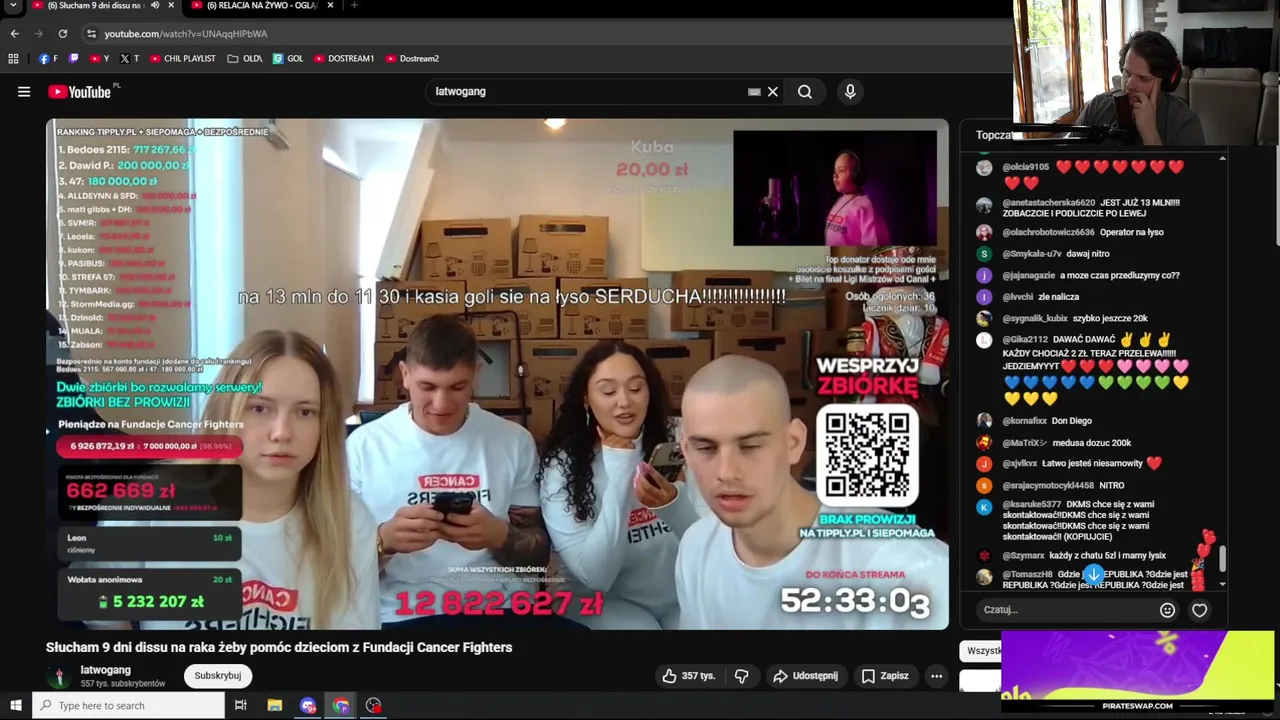Image resolution: width=1280 pixels, height=720 pixels.
Task: Open @jajanagazie chat author name
Action: tap(1029, 276)
